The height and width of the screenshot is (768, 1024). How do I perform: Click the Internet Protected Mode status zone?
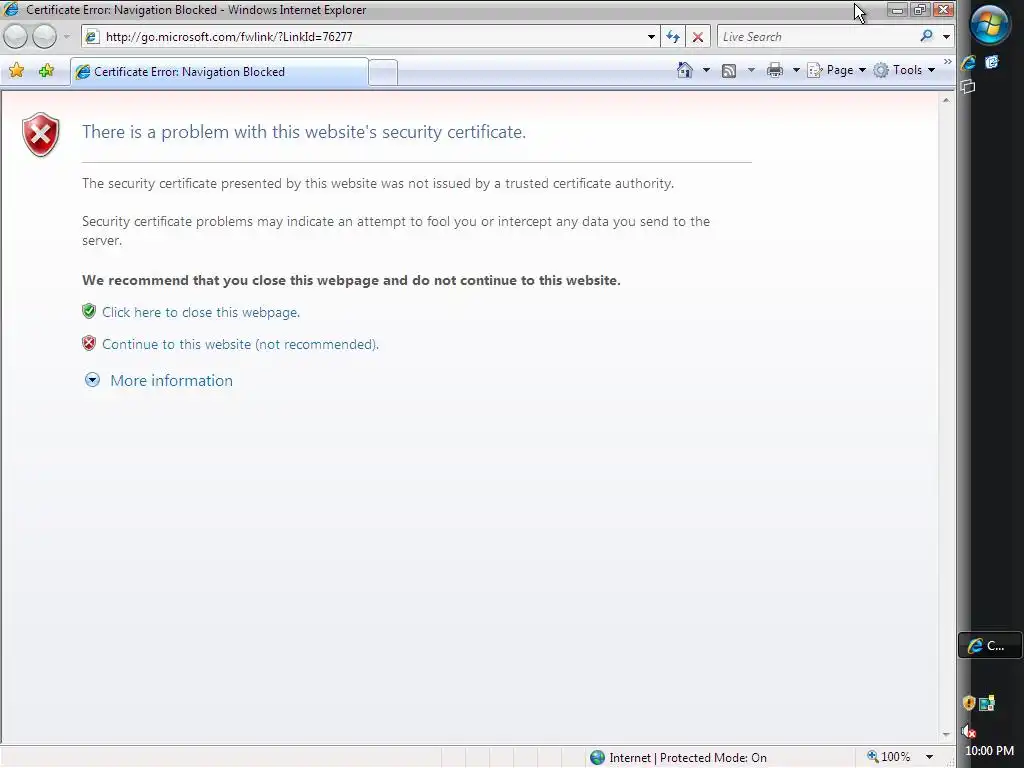[679, 758]
